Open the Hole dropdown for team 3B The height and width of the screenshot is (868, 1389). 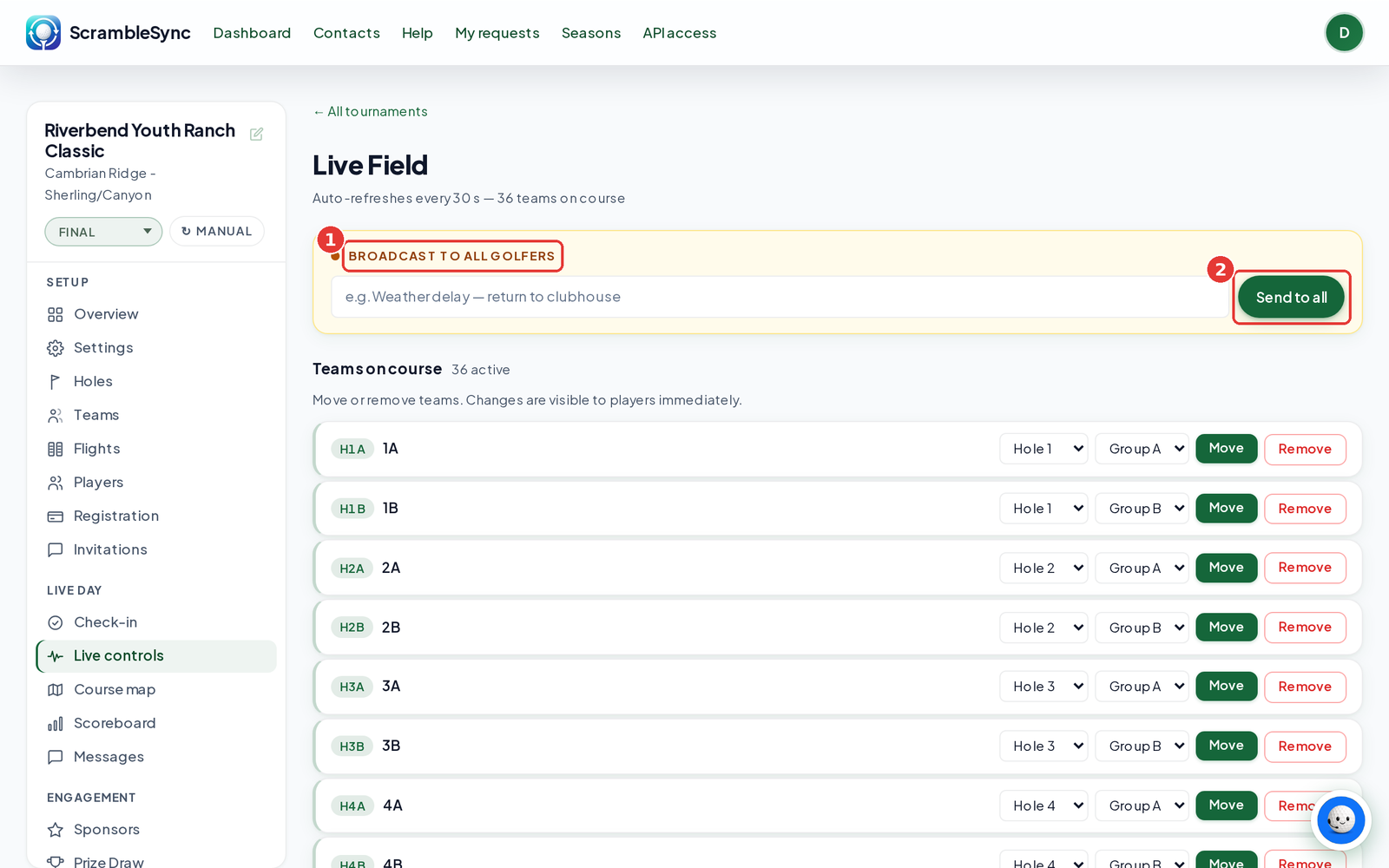click(1043, 746)
